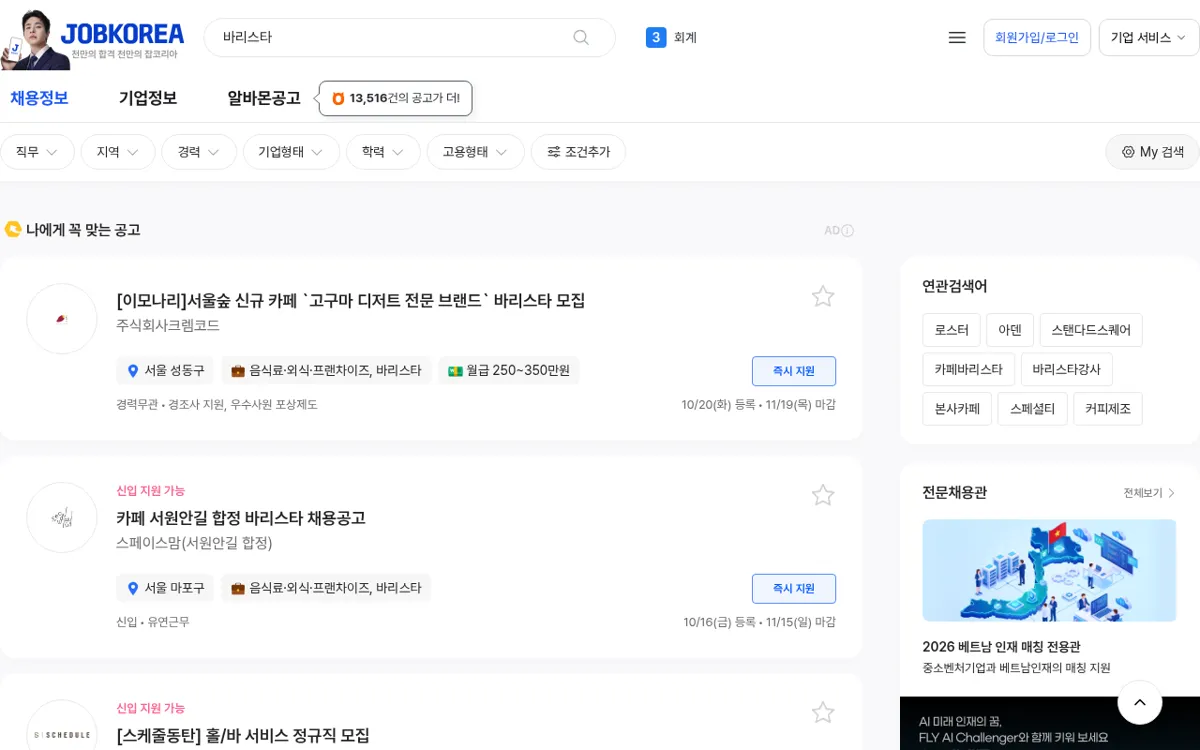The image size is (1200, 750).
Task: Select the 알바몬공고 tab
Action: click(x=264, y=98)
